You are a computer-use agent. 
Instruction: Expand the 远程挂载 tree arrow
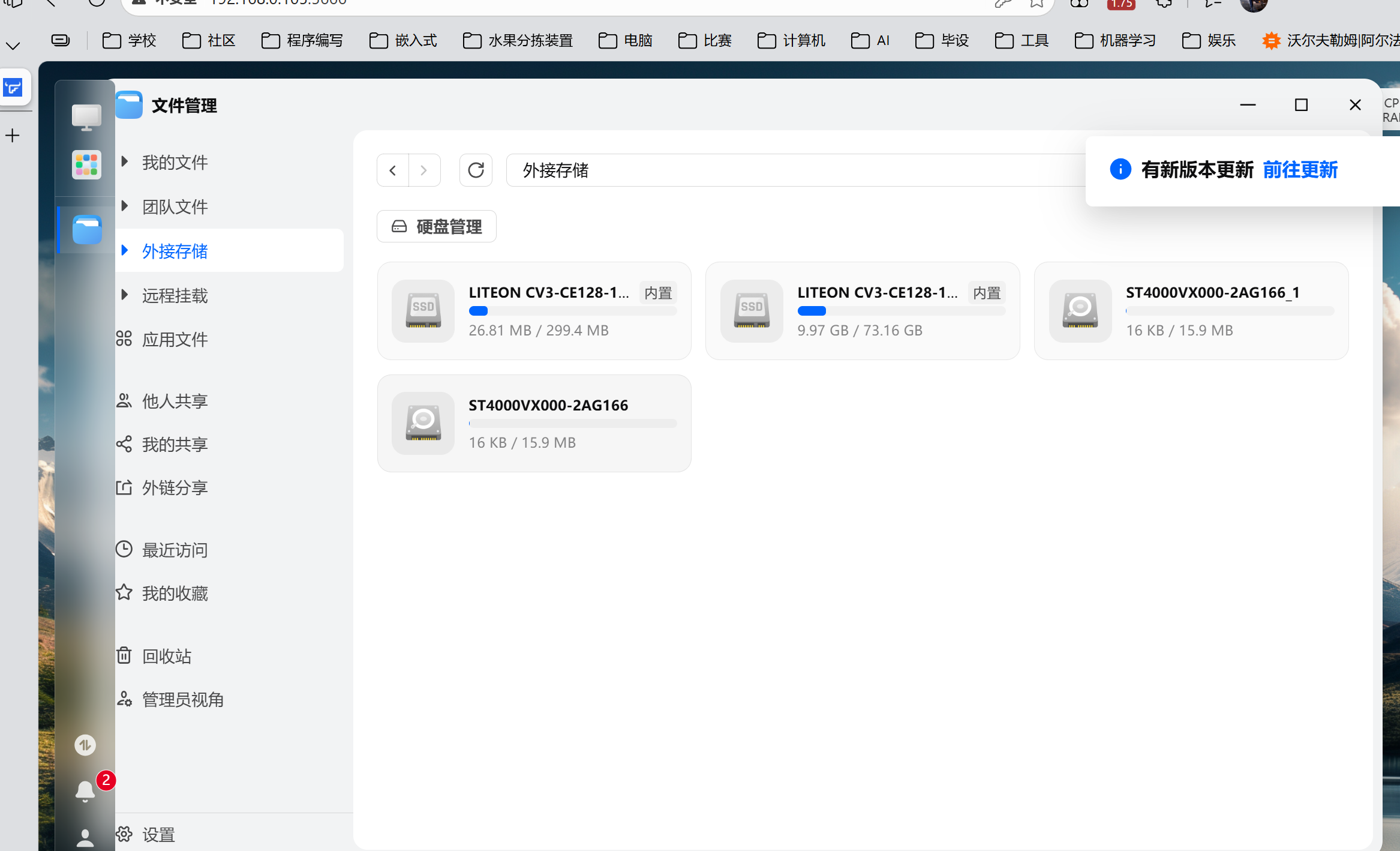coord(125,295)
